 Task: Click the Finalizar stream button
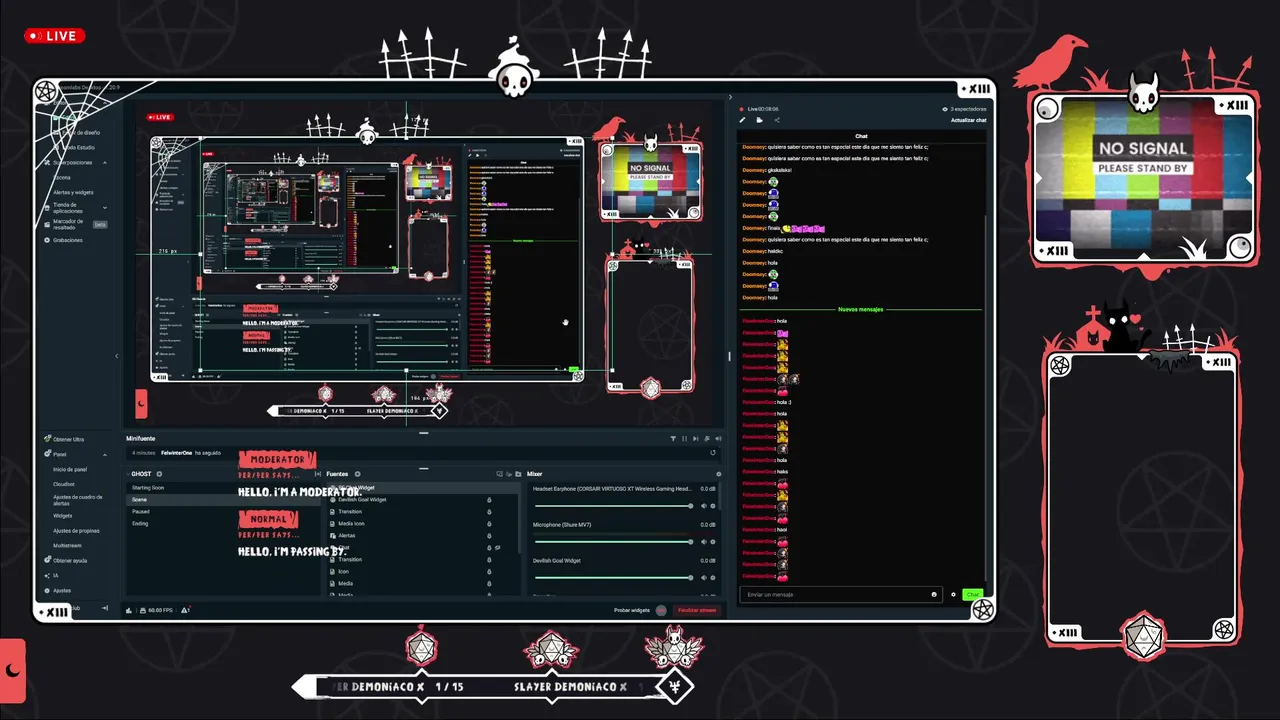click(697, 610)
